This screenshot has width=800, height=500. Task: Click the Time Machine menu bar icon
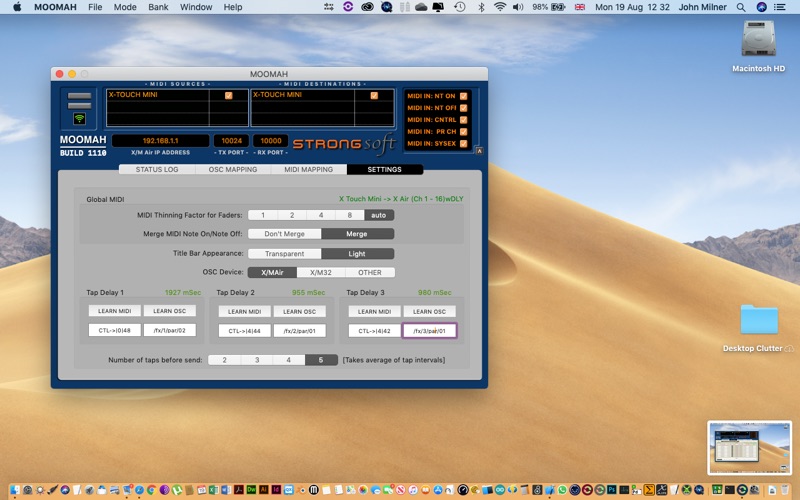459,7
